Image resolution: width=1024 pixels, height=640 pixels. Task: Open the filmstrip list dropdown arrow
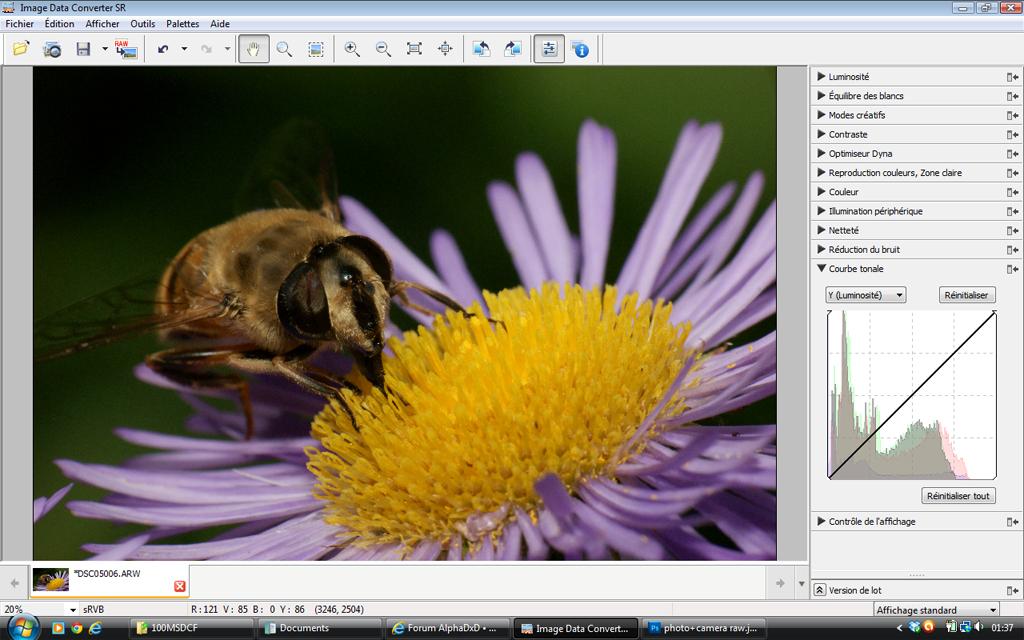[x=801, y=583]
